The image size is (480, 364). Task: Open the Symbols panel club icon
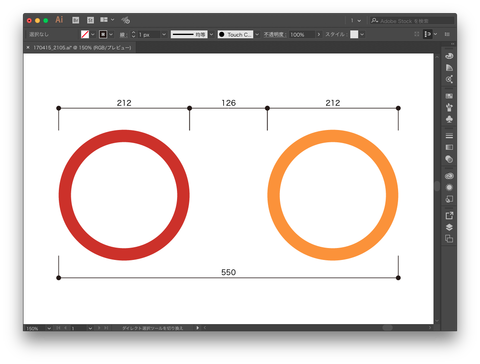tap(449, 119)
